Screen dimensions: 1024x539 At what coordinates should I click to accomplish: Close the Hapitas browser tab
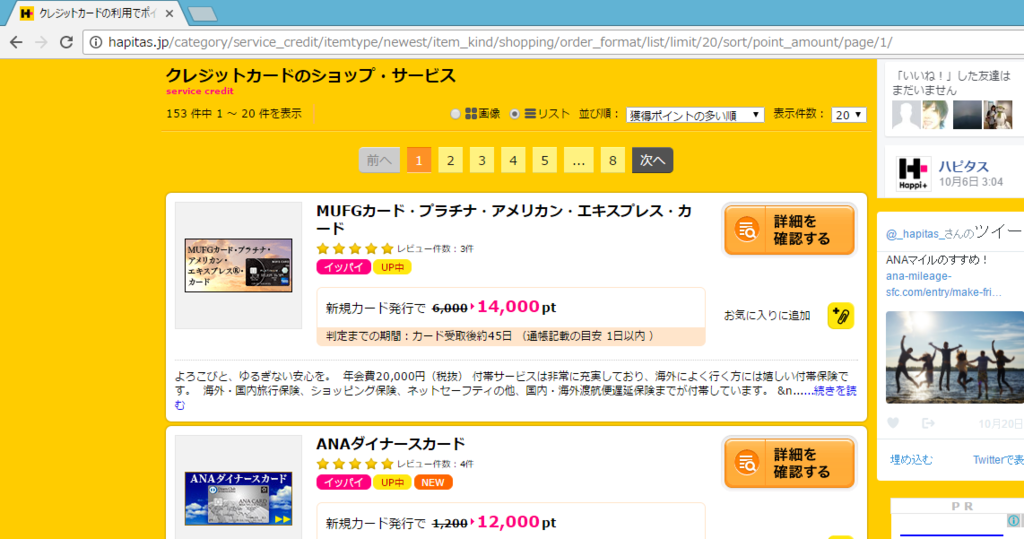(x=169, y=13)
